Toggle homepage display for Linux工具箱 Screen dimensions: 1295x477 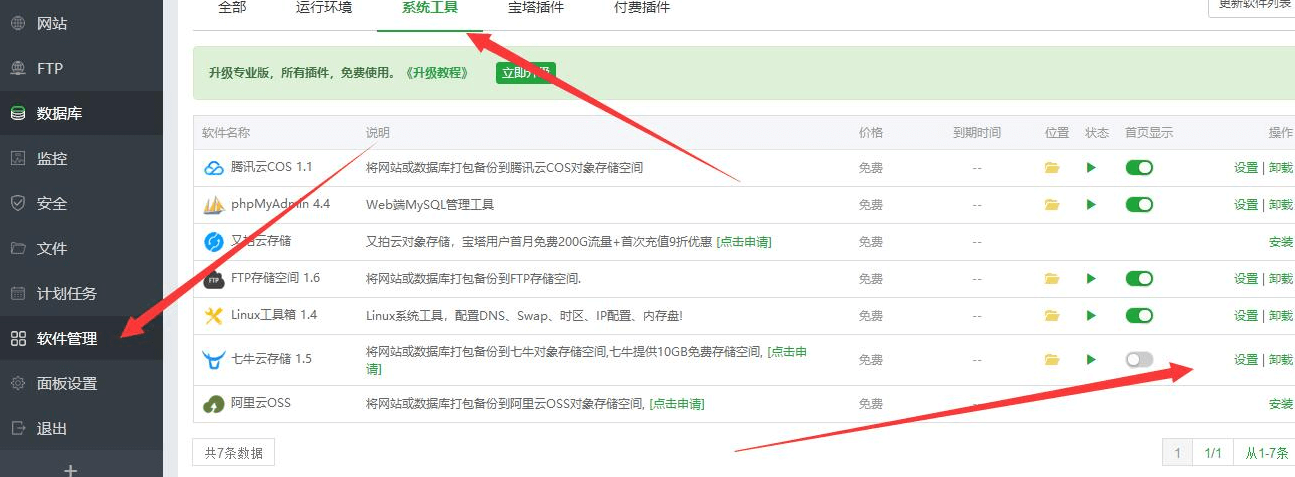[1139, 316]
